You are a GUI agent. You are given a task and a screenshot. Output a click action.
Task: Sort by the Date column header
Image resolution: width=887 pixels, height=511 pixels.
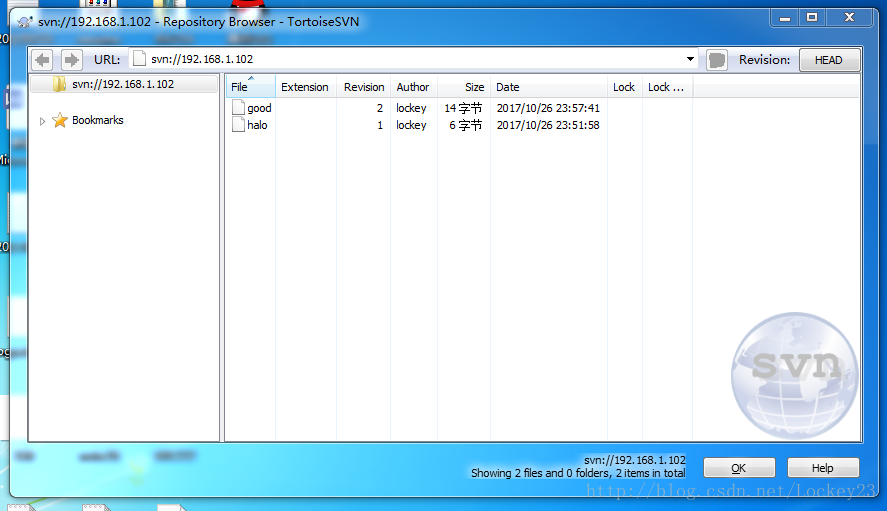pos(549,87)
